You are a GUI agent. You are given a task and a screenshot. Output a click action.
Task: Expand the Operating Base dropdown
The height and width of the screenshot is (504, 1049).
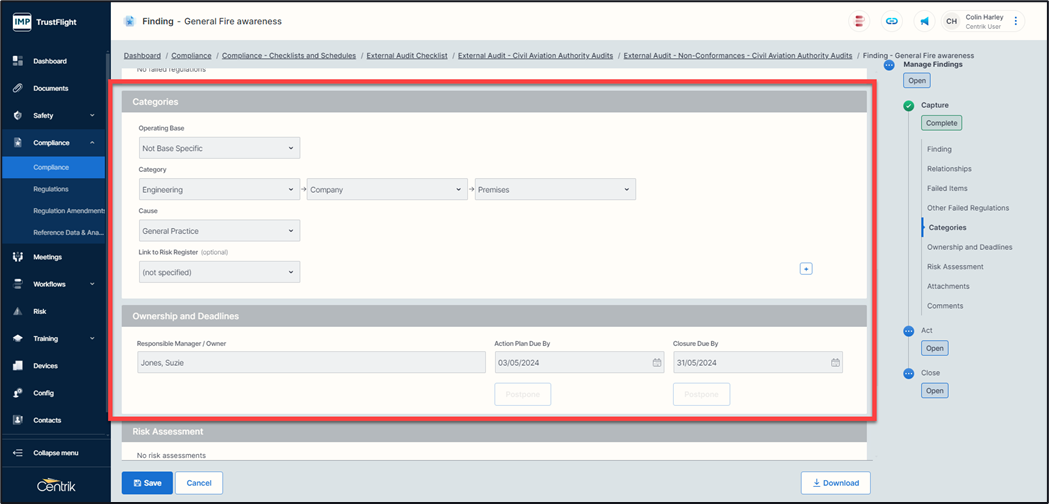click(x=219, y=148)
